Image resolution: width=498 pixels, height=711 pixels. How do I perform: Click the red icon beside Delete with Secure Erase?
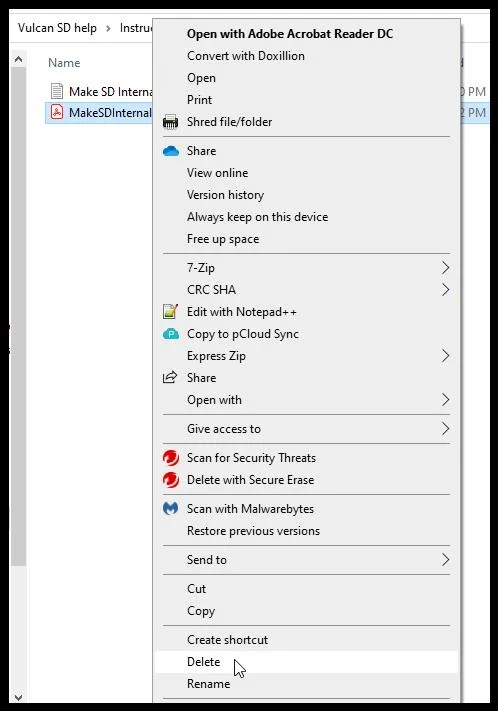point(171,480)
